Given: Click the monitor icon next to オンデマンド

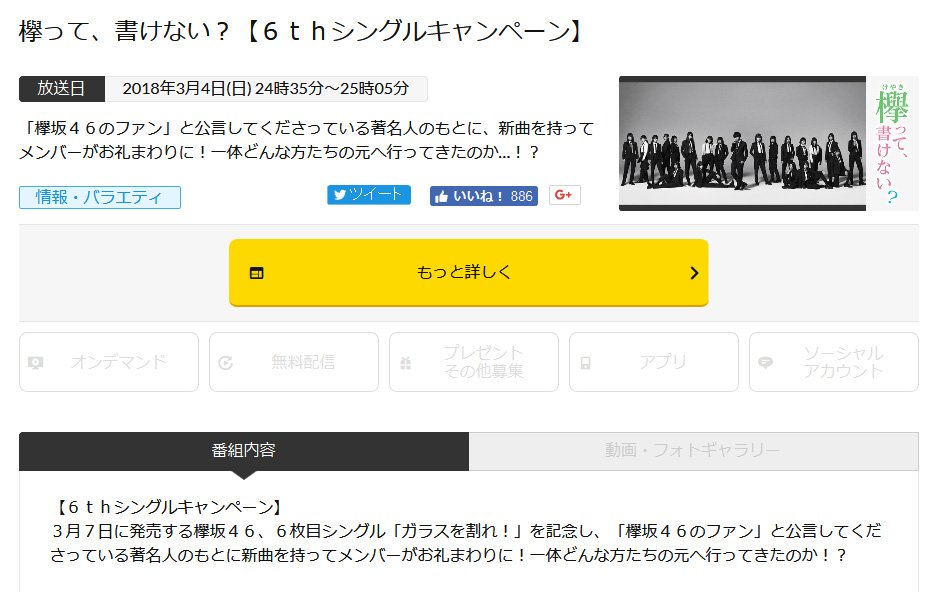Looking at the screenshot, I should coord(35,362).
